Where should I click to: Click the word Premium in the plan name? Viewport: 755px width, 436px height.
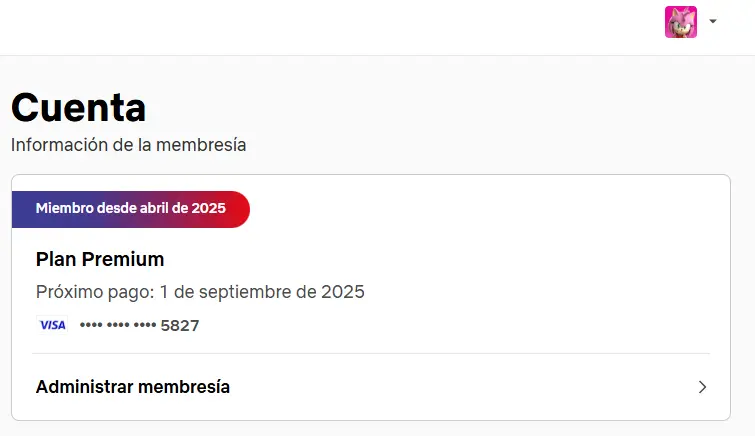(123, 259)
